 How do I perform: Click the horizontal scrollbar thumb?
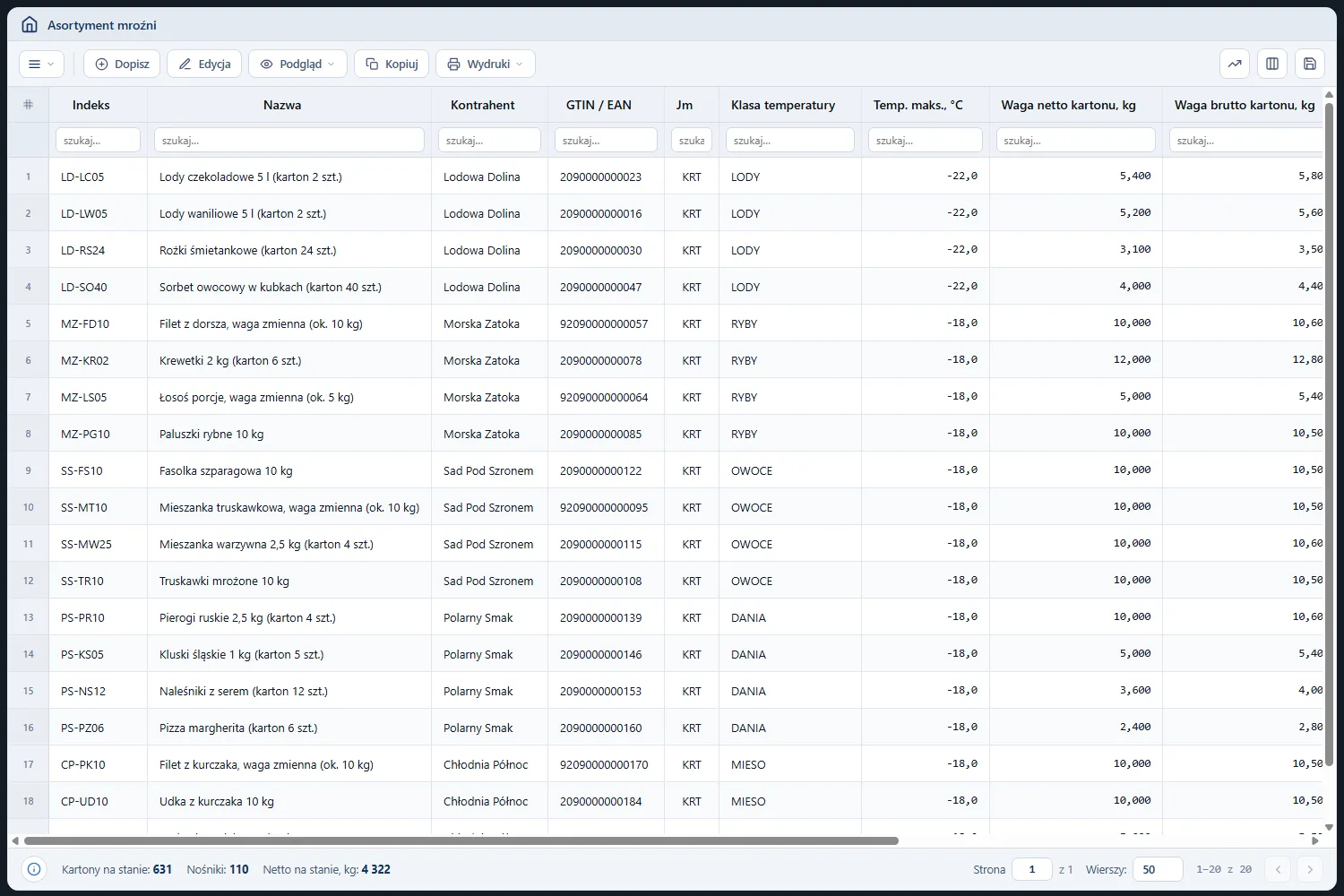tap(461, 840)
